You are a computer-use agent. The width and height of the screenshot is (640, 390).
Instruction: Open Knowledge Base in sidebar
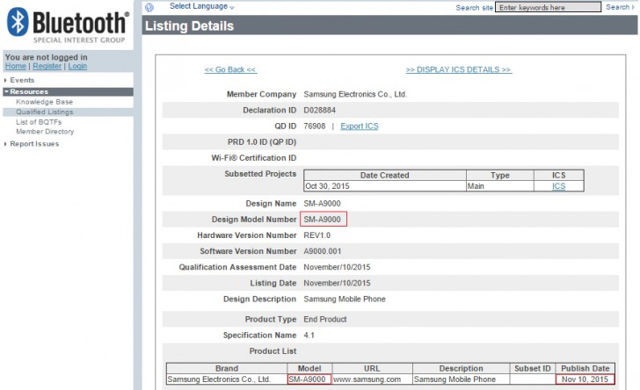pos(44,102)
